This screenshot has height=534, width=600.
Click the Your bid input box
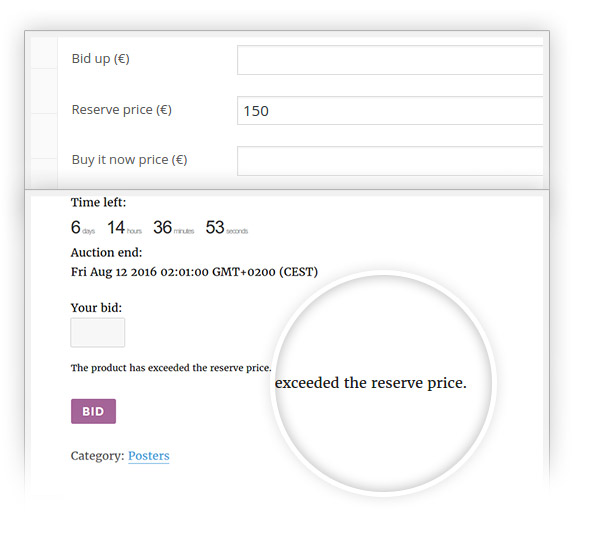coord(98,332)
